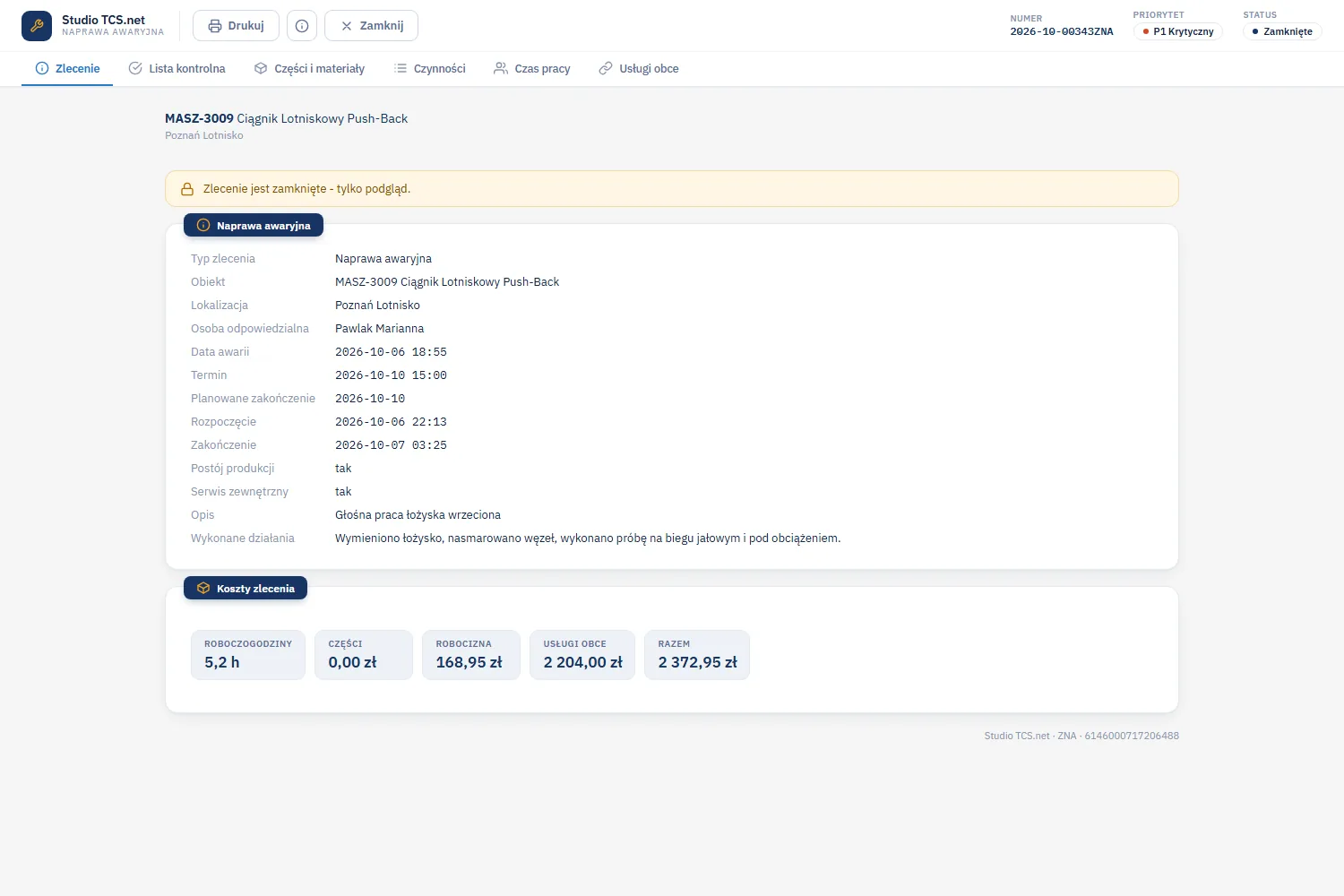
Task: Open the Części i materiały tab
Action: (x=309, y=68)
